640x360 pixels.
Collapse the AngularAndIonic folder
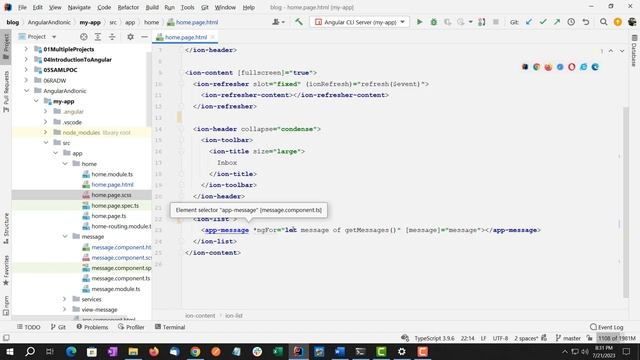click(x=26, y=91)
